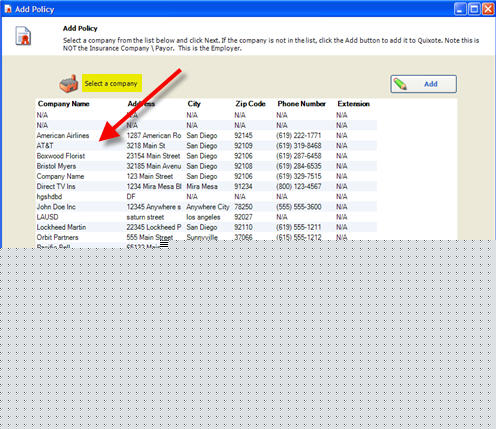Select the American Airlines row
The image size is (496, 429).
tap(206, 135)
